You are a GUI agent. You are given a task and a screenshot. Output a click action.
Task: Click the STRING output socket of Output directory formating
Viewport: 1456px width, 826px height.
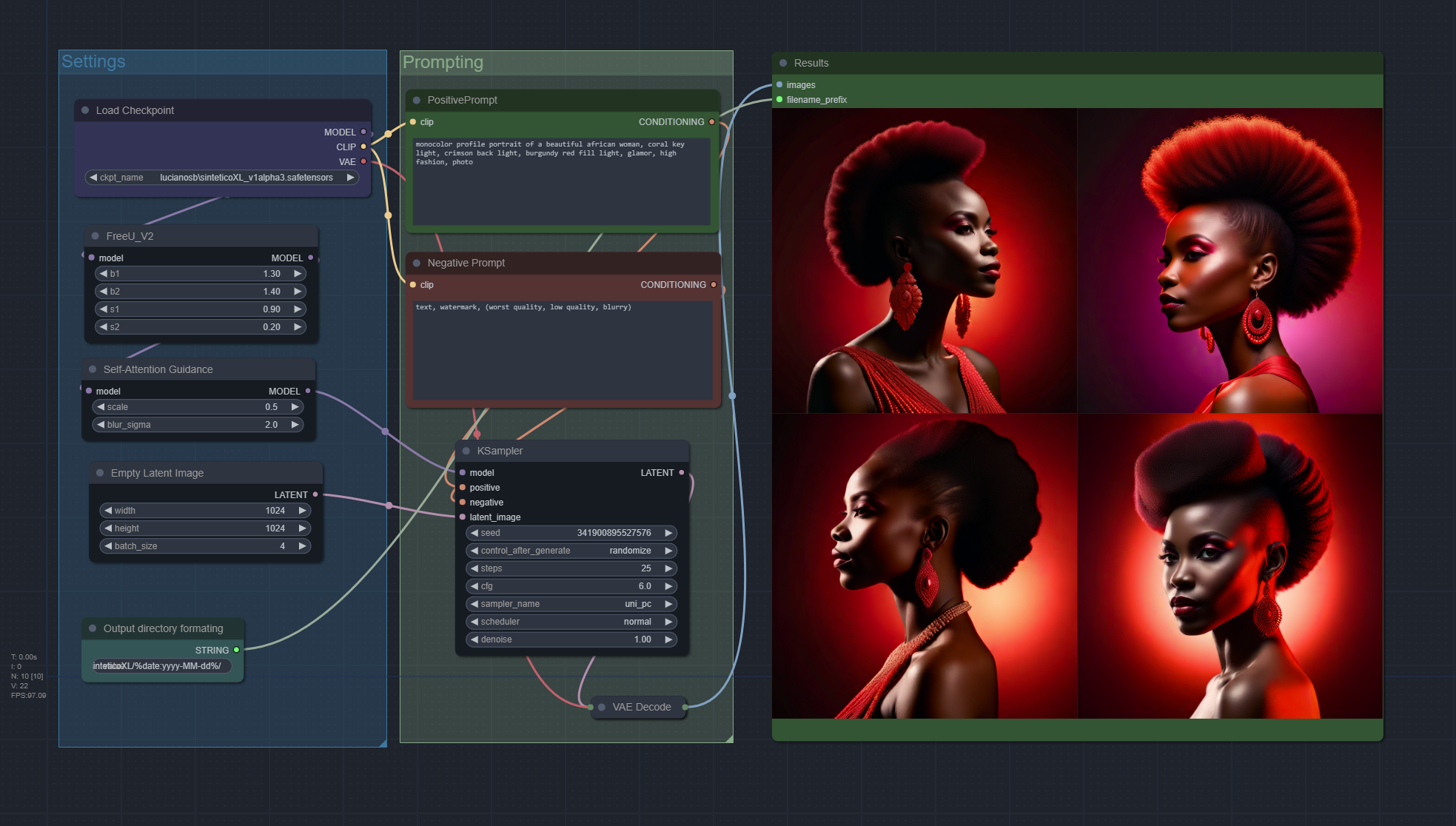pyautogui.click(x=236, y=650)
